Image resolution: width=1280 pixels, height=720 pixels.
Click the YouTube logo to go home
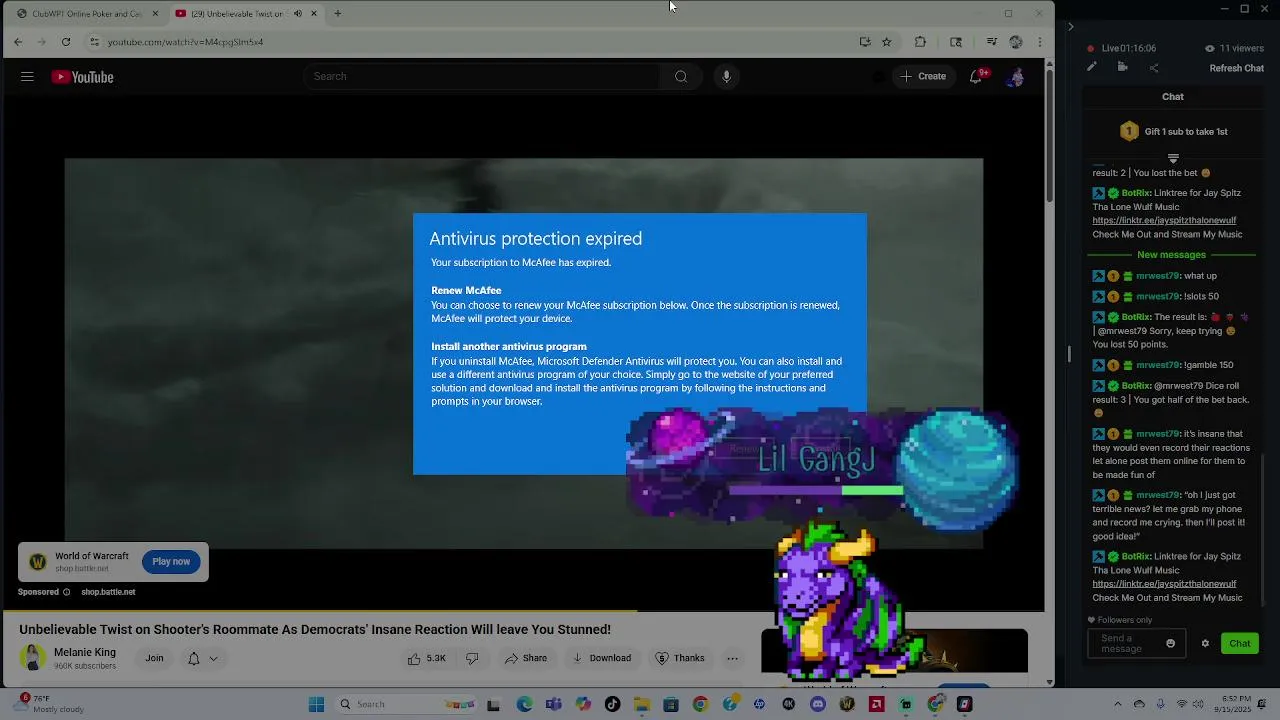coord(82,77)
